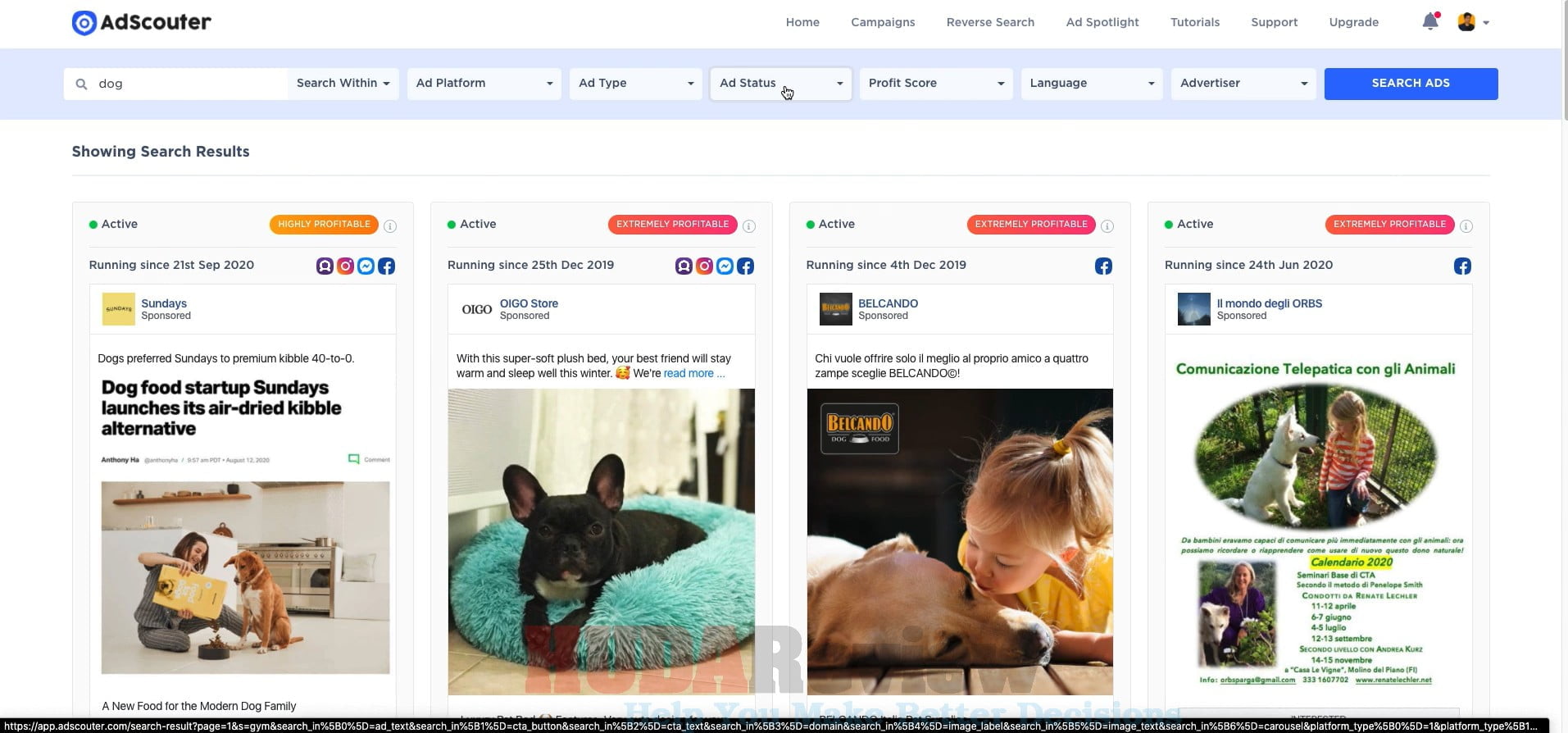The height and width of the screenshot is (733, 1568).
Task: Click Audience Network icon on OIGO Store ad
Action: click(x=684, y=266)
